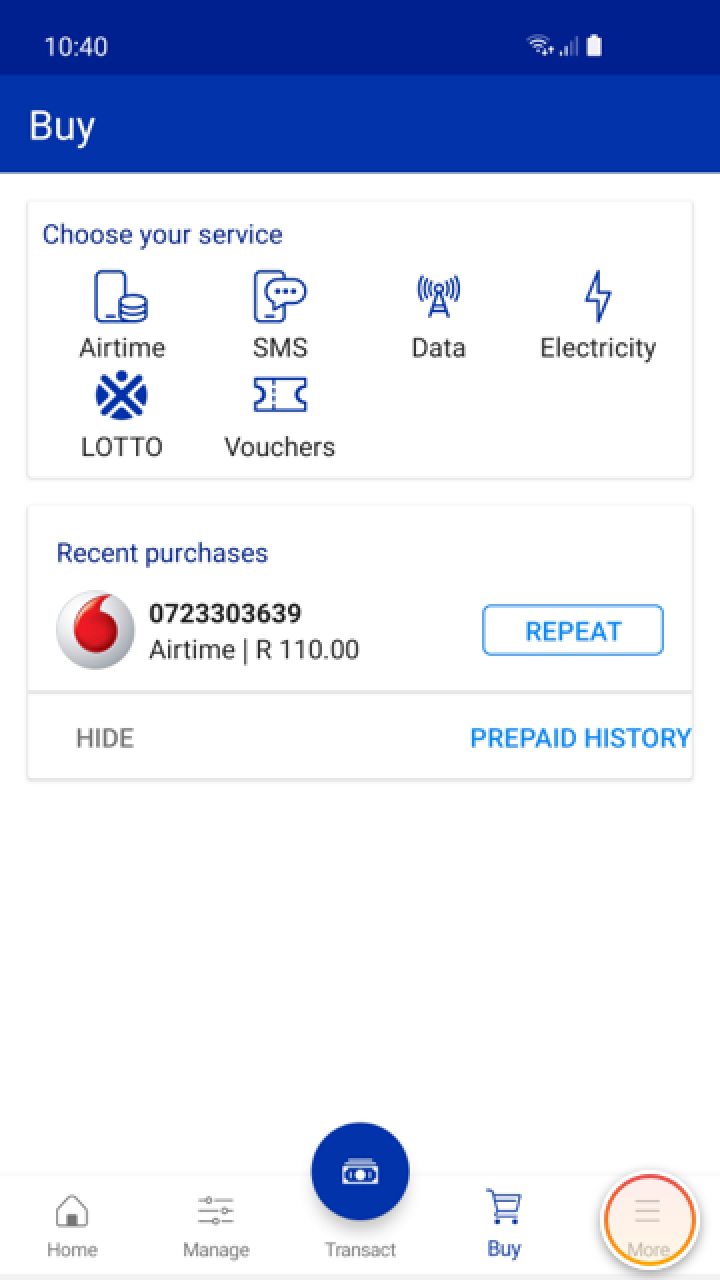Hide the recent purchases section

[x=105, y=738]
